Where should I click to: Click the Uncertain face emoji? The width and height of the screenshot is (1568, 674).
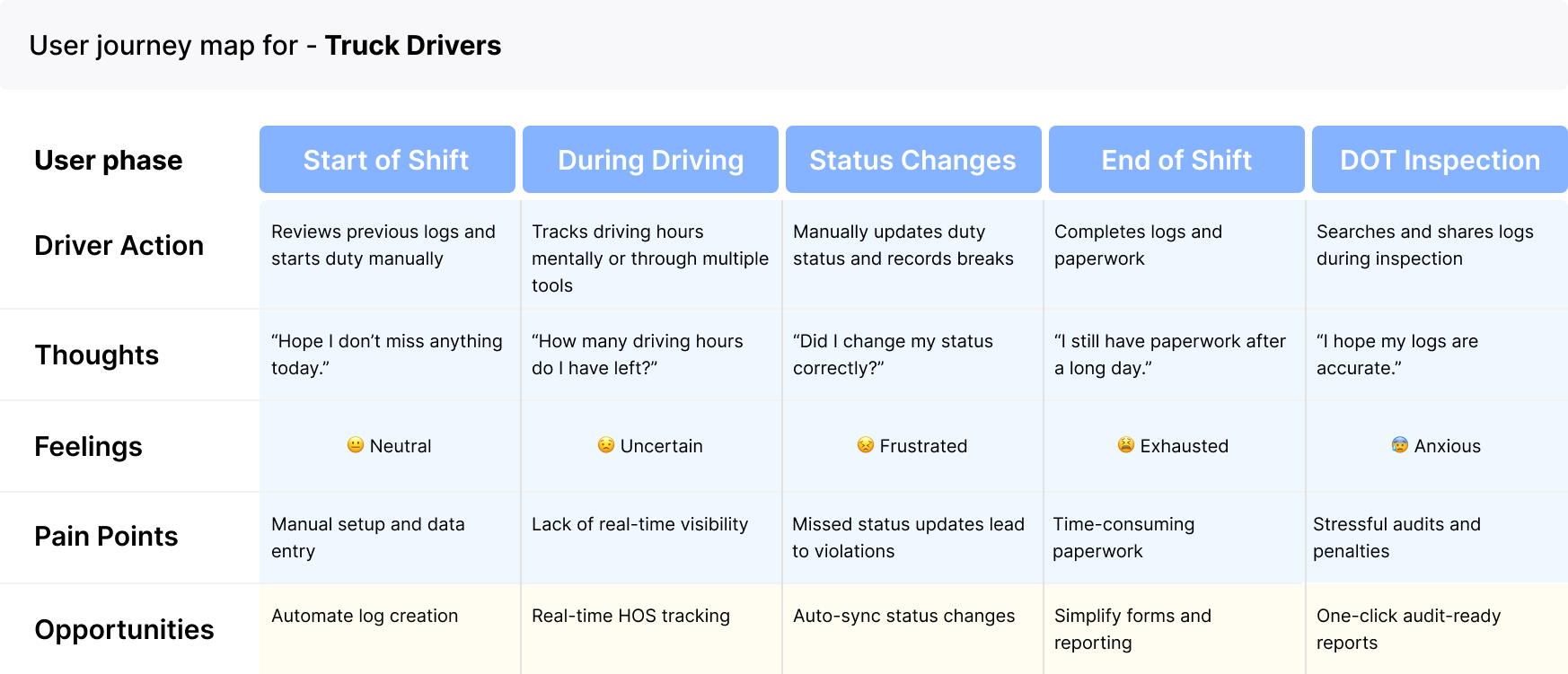point(606,445)
